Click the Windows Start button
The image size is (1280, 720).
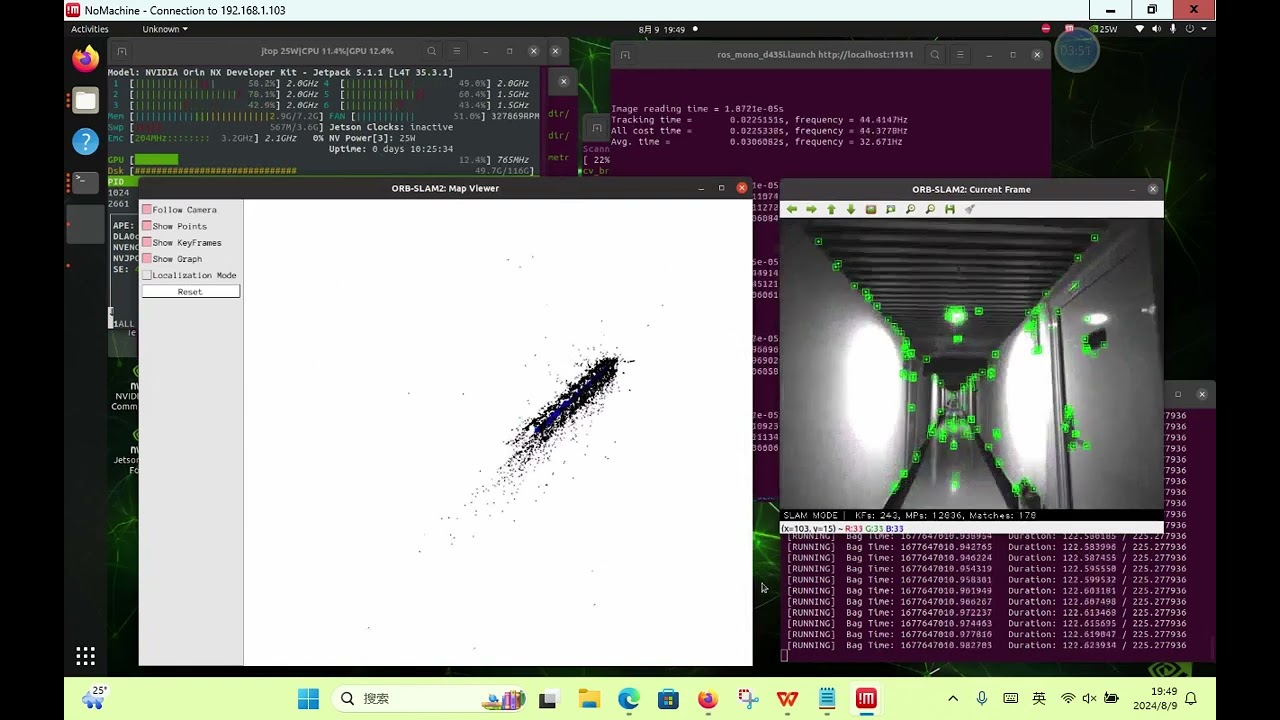click(308, 698)
